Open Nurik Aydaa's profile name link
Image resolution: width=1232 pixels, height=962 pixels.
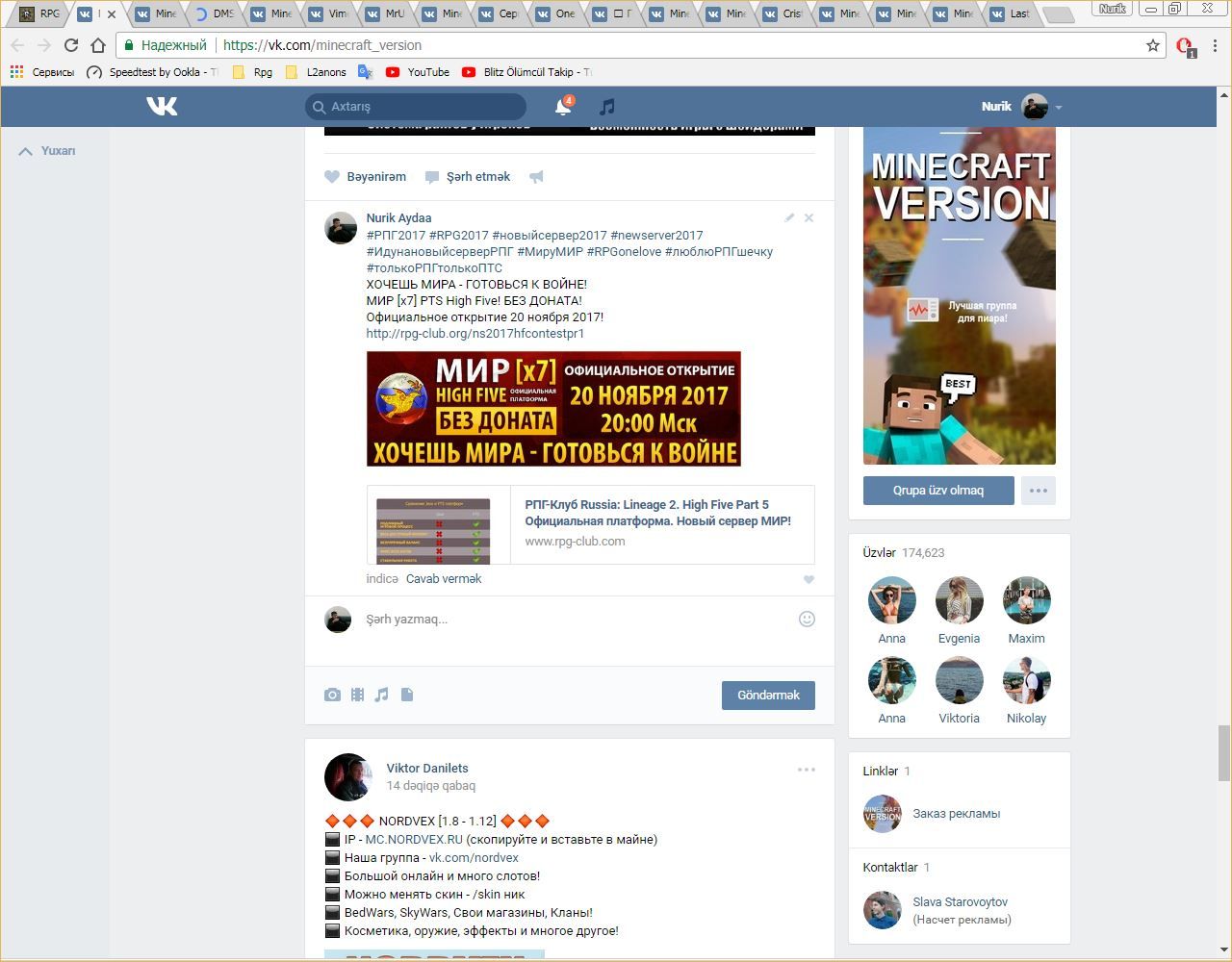(x=398, y=218)
